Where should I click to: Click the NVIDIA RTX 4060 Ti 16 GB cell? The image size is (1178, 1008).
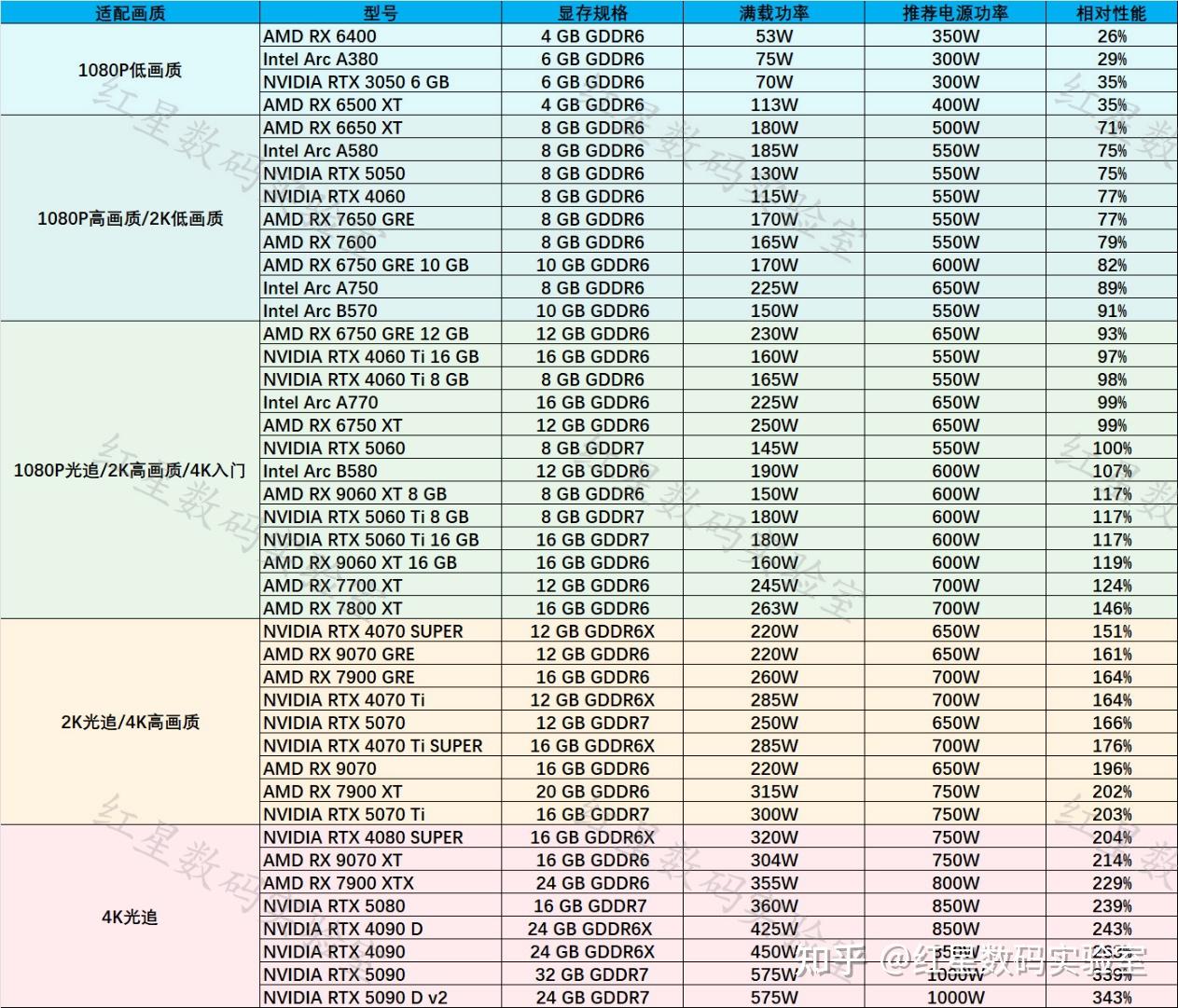pos(381,356)
